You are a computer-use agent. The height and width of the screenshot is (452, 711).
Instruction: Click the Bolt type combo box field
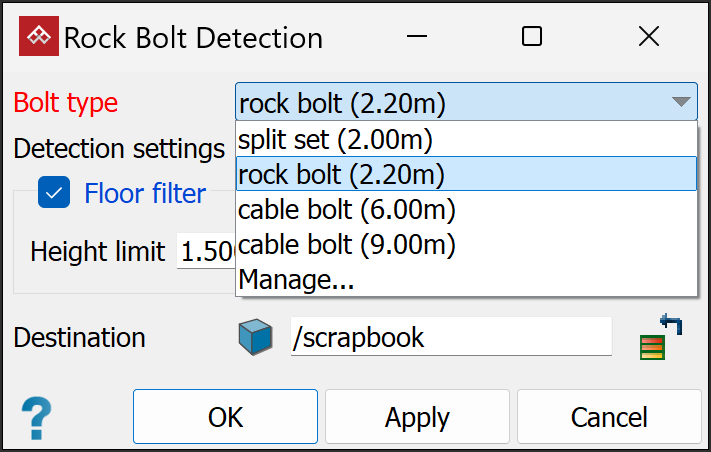pyautogui.click(x=450, y=102)
